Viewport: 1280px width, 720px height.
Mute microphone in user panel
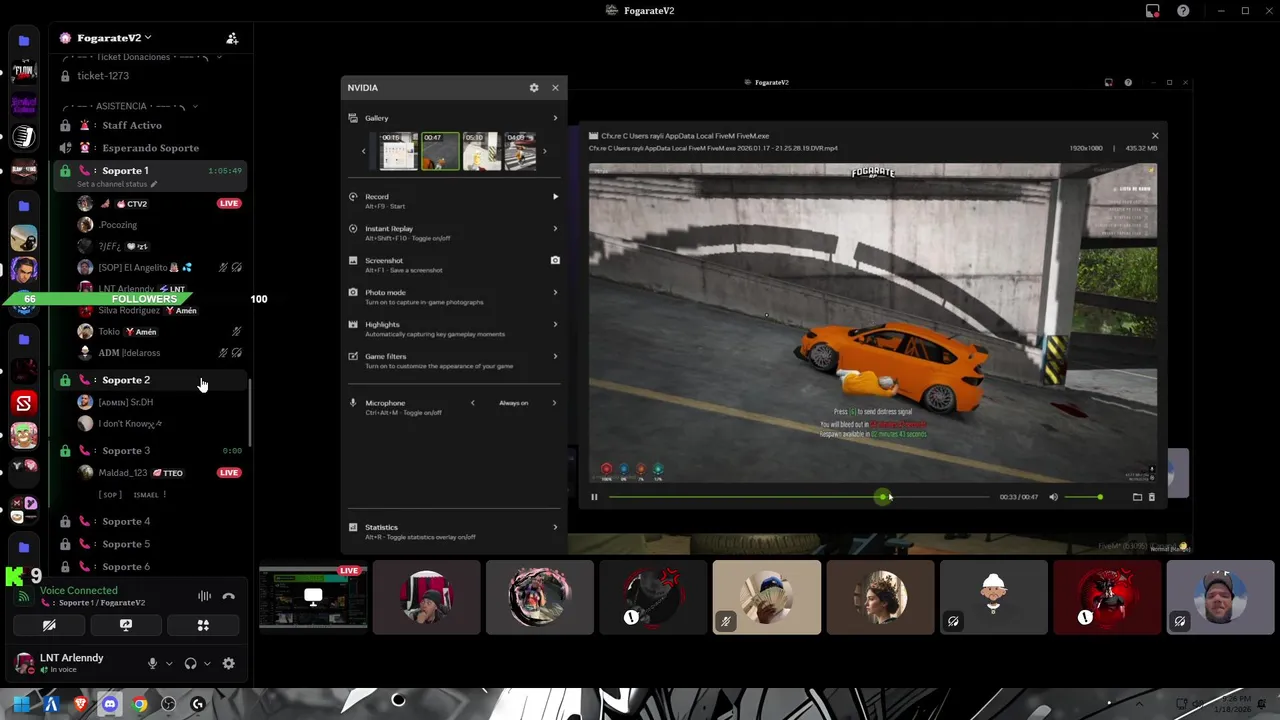coord(153,663)
